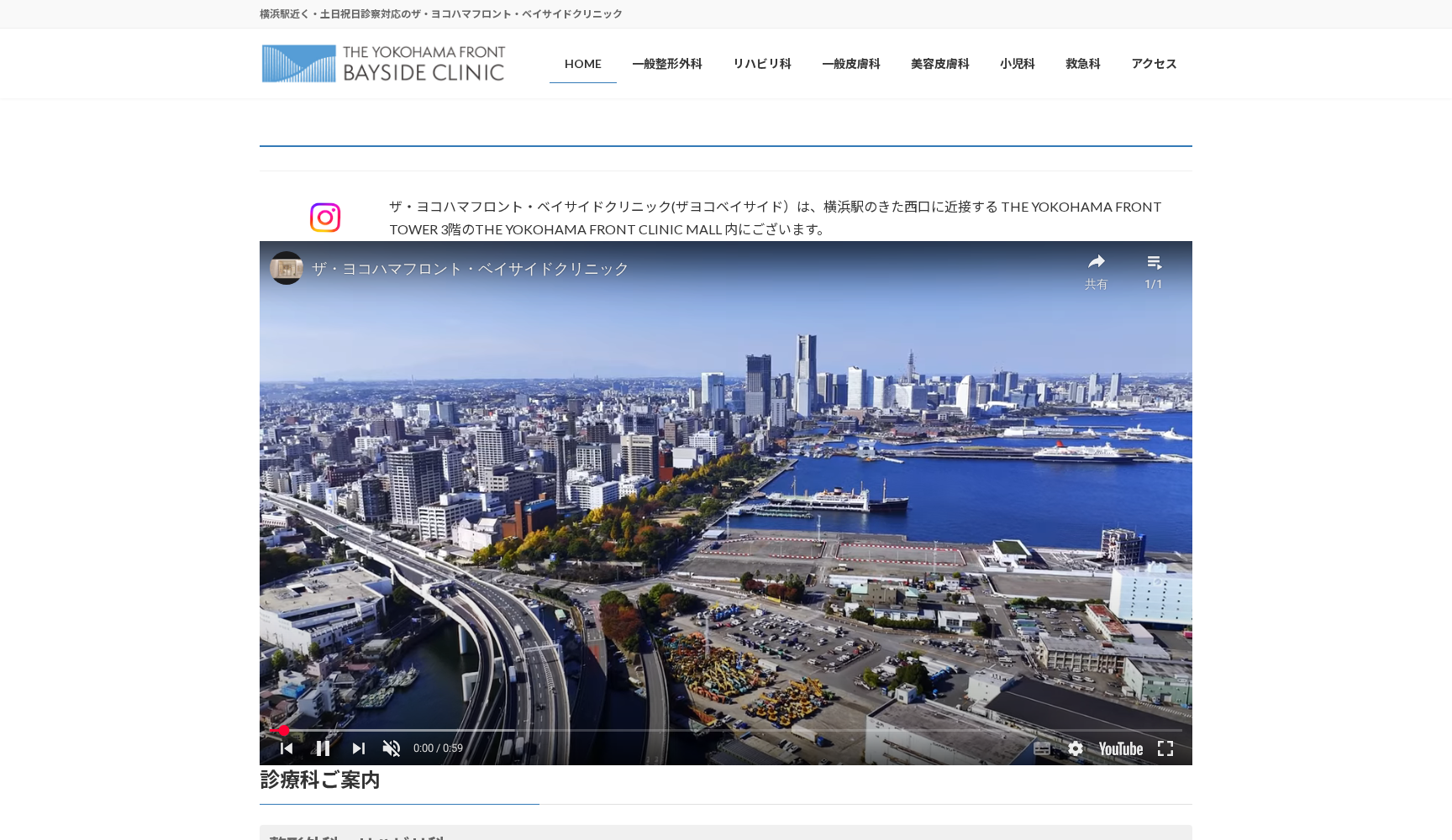Screen dimensions: 1452x840
Task: Open the YouTube logo to watch on YouTube
Action: click(1119, 748)
